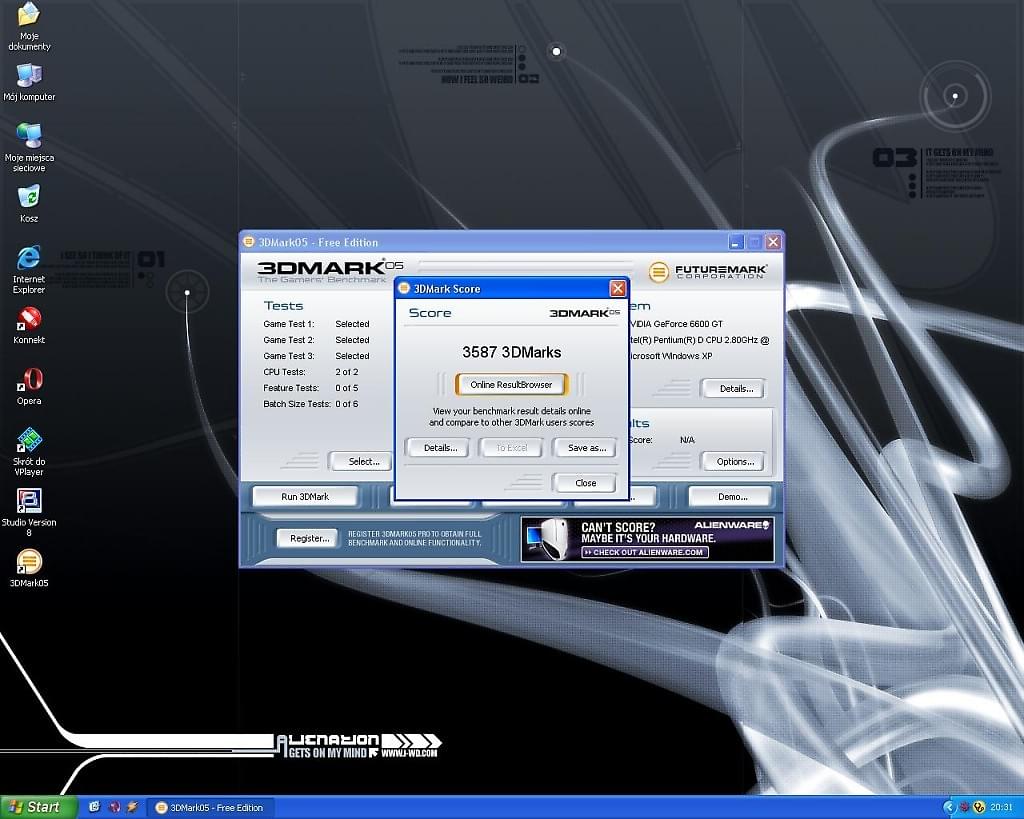Click the 3587 3DMarks score text
Screen dimensions: 1024x819
point(512,353)
